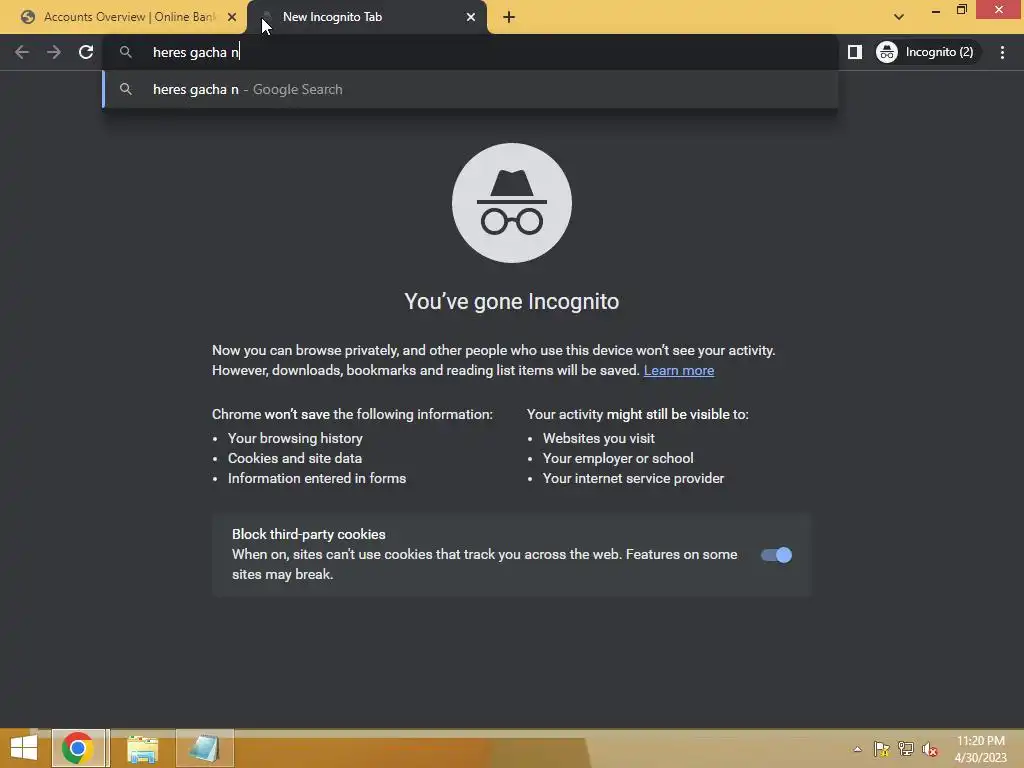Reload the page
The height and width of the screenshot is (768, 1024).
tap(86, 52)
